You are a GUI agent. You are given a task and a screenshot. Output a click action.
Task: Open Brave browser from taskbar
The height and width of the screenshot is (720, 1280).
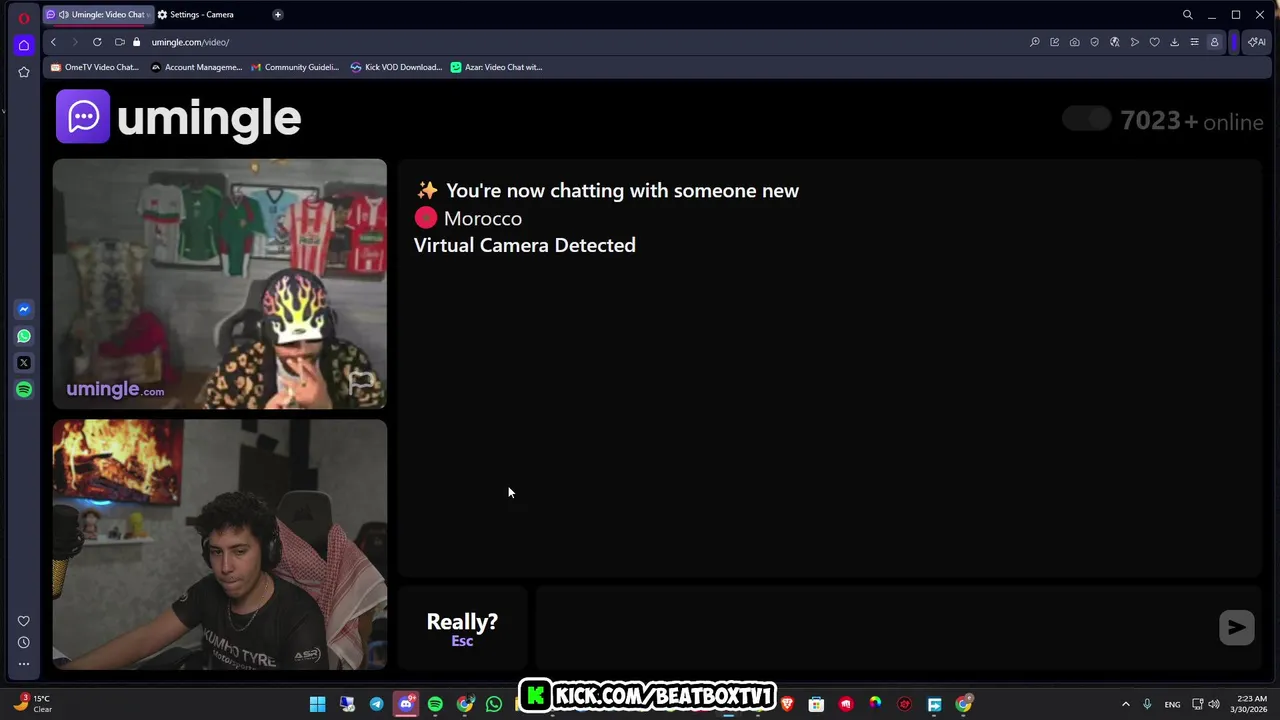[x=787, y=704]
